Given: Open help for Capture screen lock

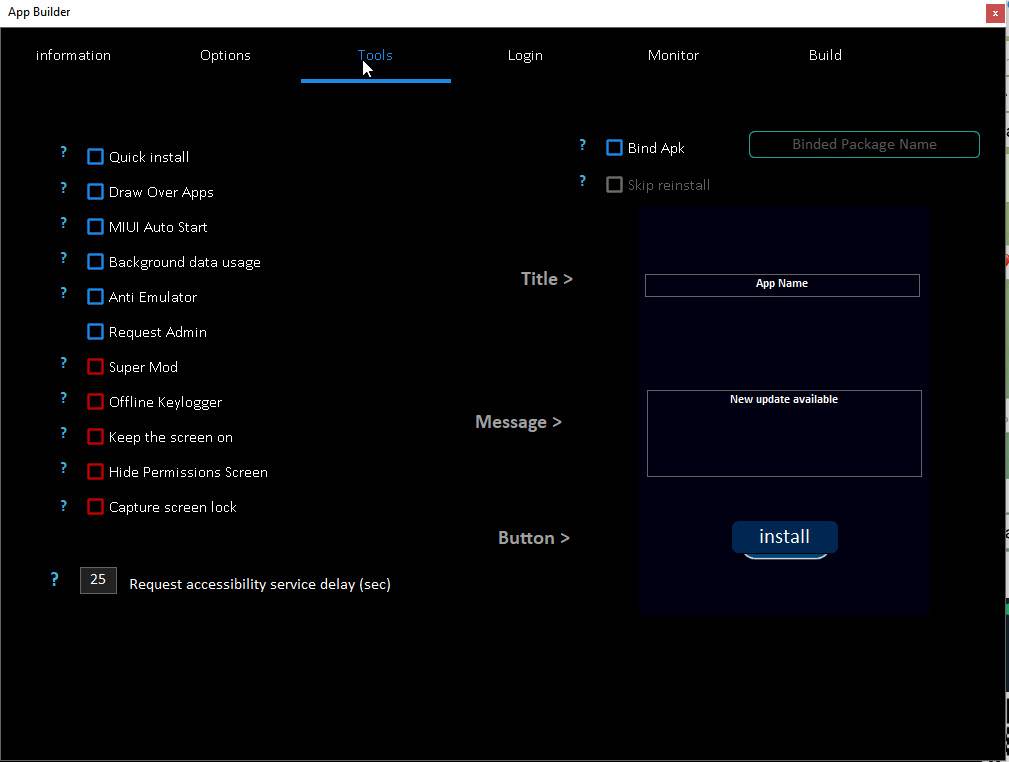Looking at the screenshot, I should [63, 505].
